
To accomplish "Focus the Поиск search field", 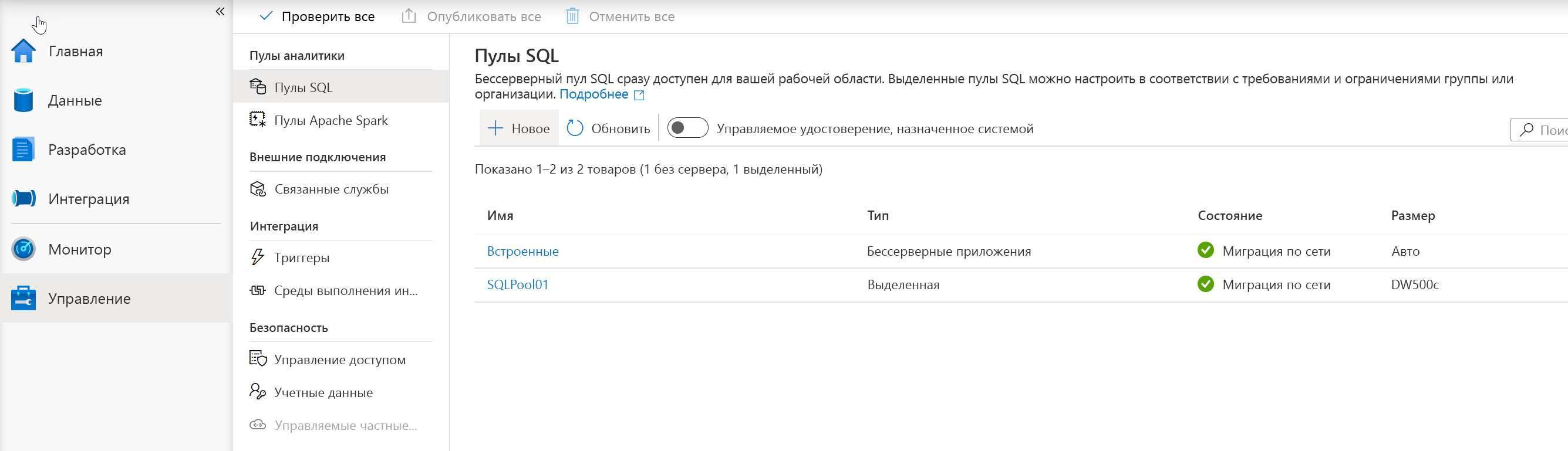I will pos(1539,130).
